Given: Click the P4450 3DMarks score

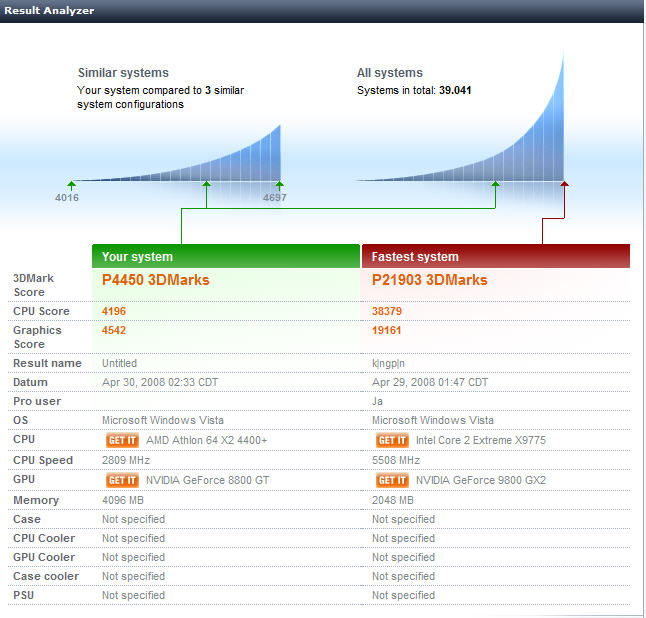Looking at the screenshot, I should point(155,280).
